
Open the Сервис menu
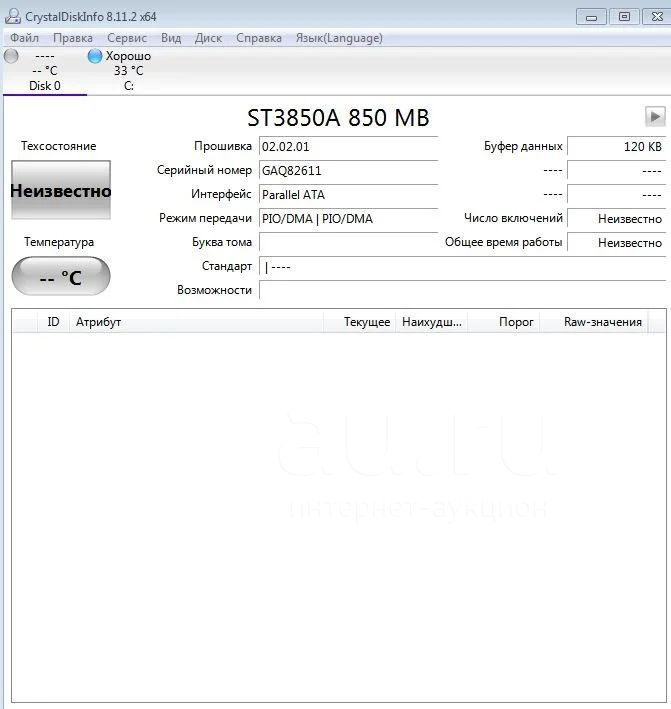pyautogui.click(x=127, y=38)
